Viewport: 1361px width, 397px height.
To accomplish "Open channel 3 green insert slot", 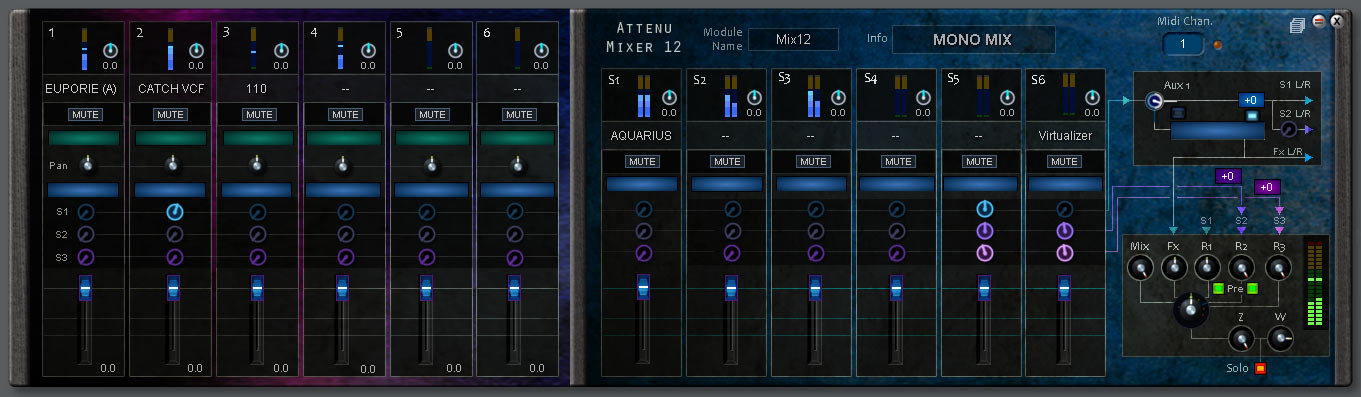I will pyautogui.click(x=258, y=139).
